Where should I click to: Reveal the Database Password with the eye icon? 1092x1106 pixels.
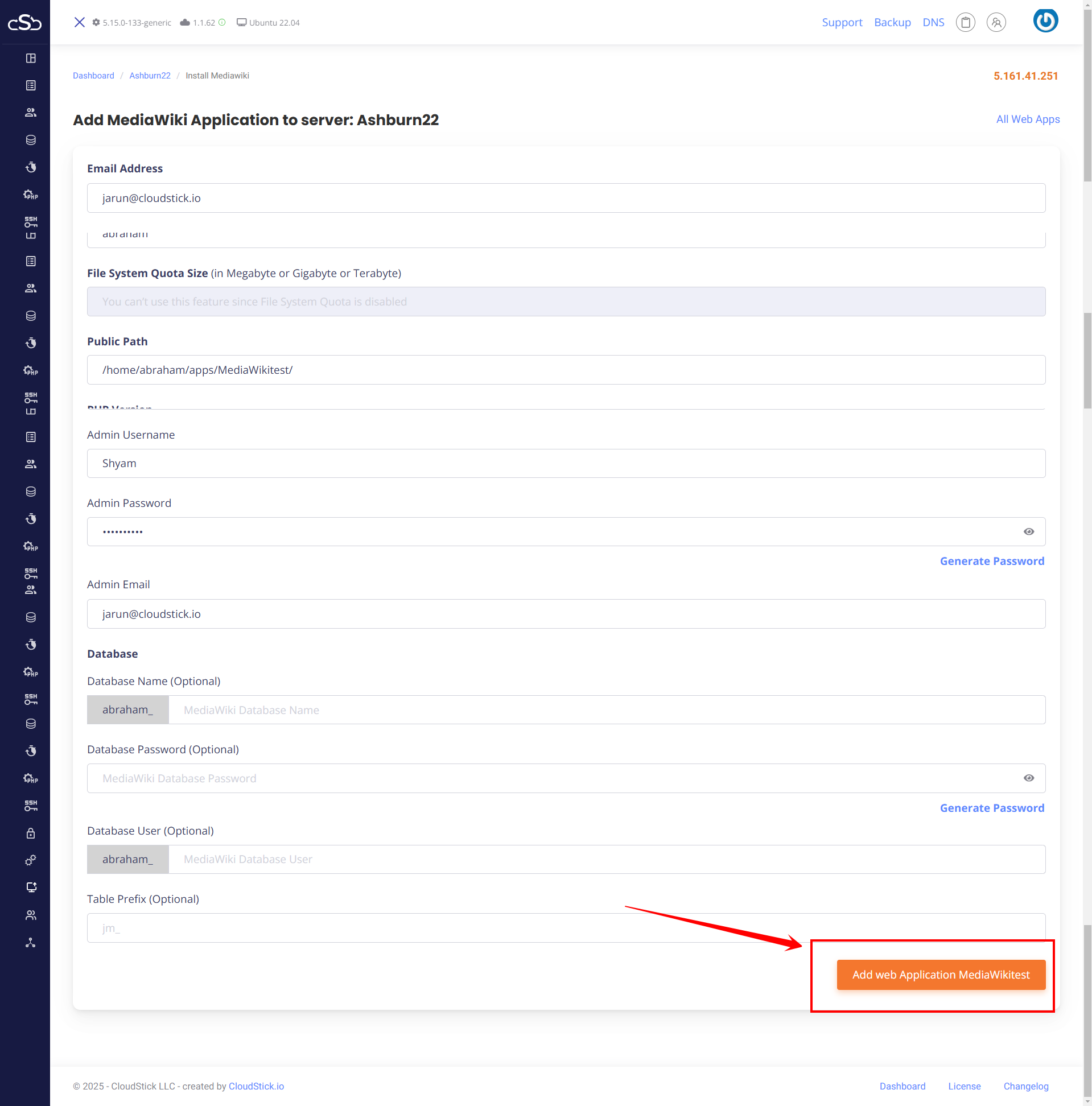coord(1028,777)
